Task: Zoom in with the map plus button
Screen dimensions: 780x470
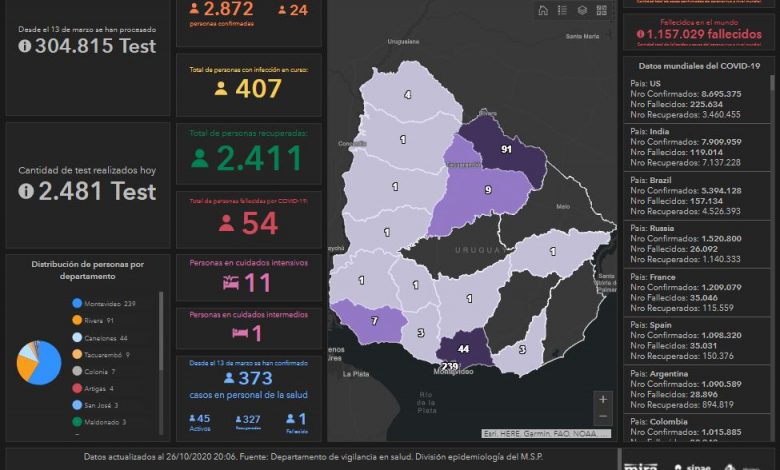Action: 602,400
